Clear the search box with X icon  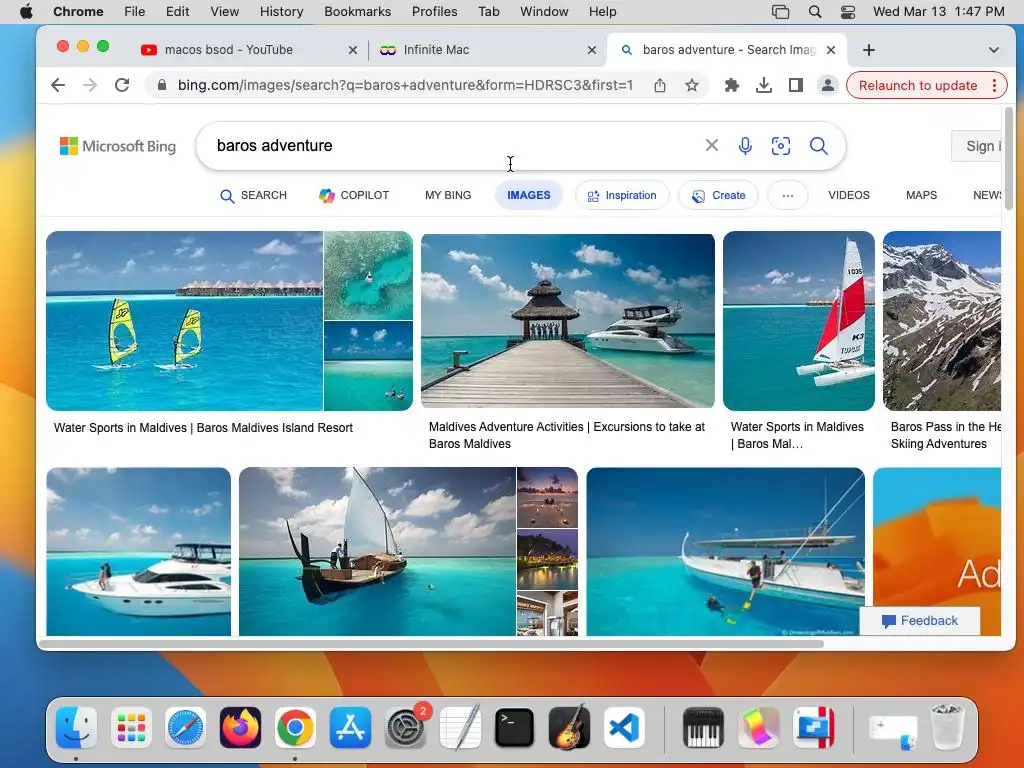(x=712, y=145)
